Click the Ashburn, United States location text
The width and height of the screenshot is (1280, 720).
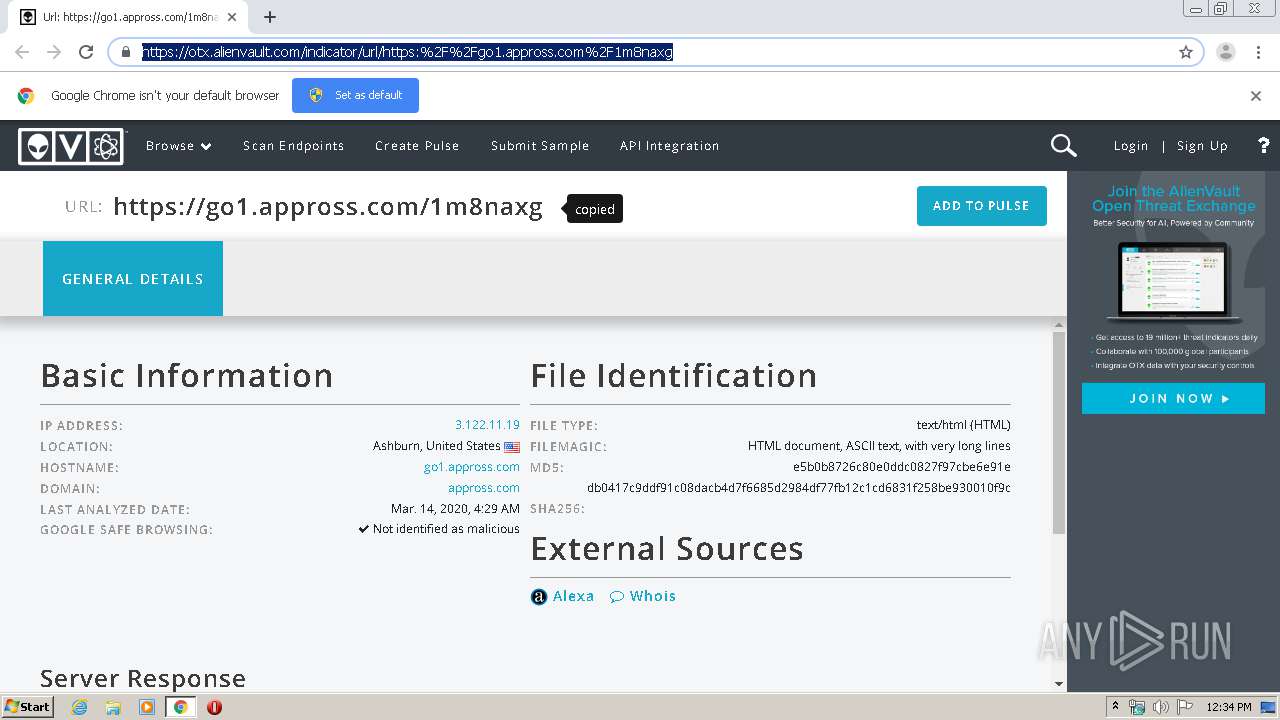(436, 446)
